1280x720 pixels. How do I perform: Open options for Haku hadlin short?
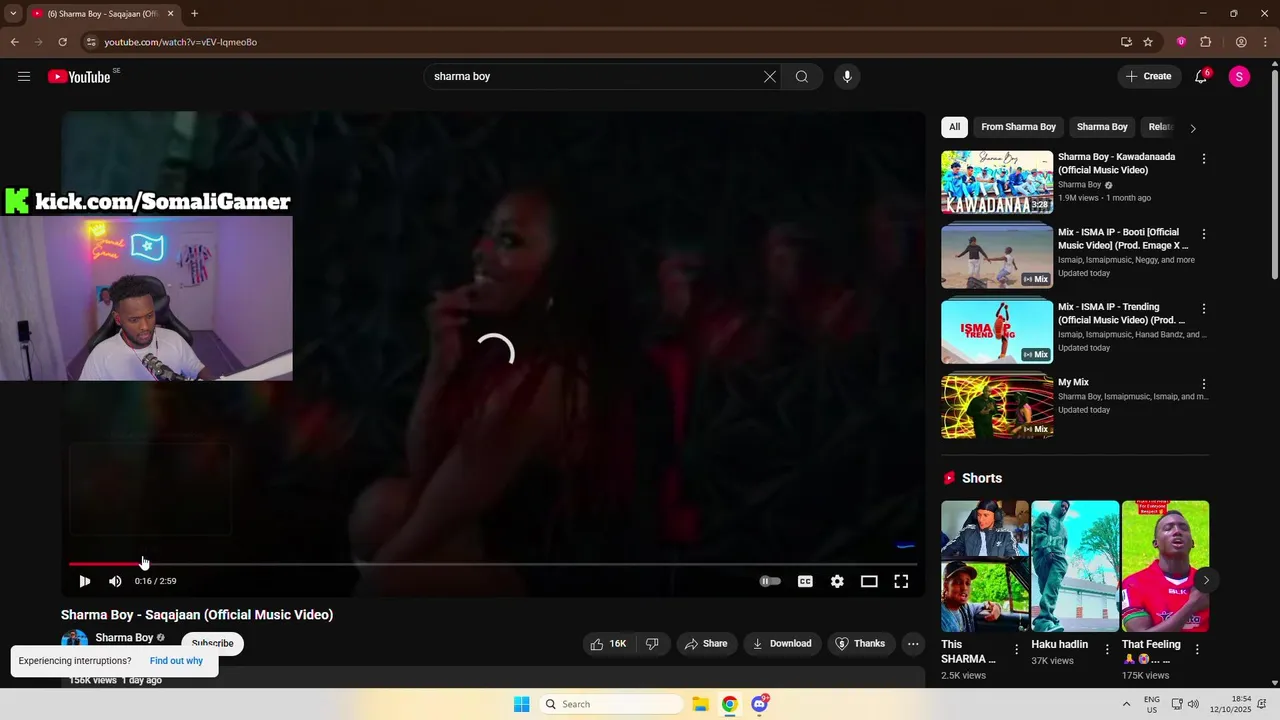(1107, 649)
